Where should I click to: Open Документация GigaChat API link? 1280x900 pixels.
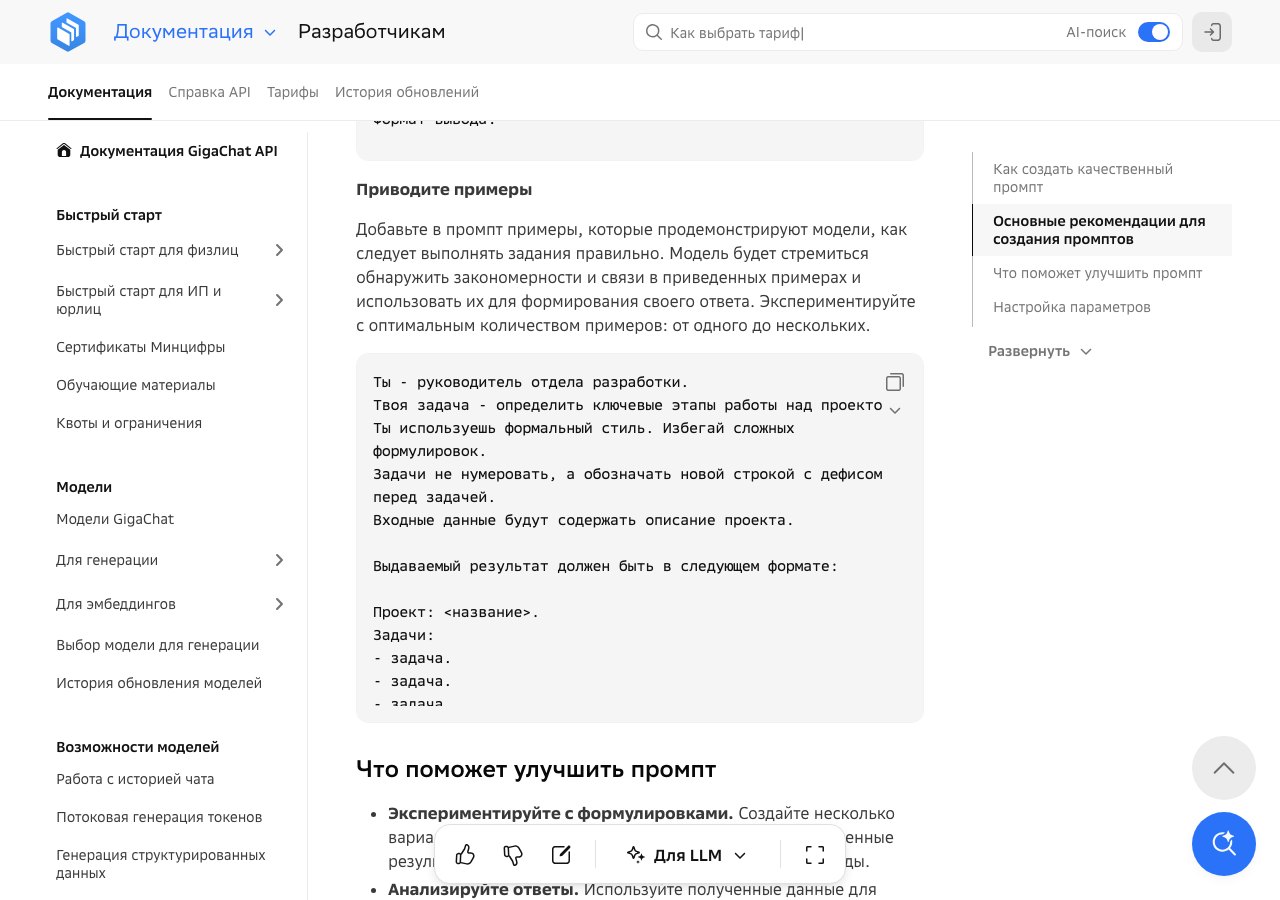coord(179,151)
